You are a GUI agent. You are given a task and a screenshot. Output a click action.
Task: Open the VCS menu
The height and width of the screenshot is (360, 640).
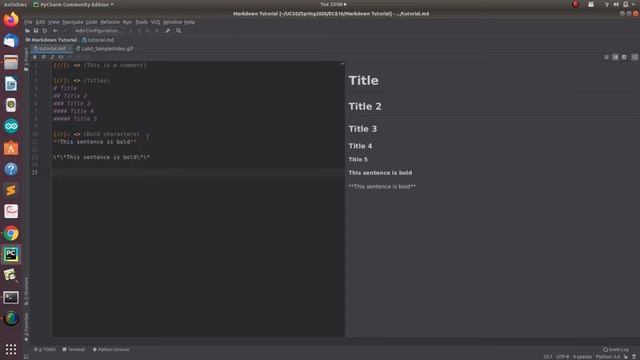coord(155,22)
